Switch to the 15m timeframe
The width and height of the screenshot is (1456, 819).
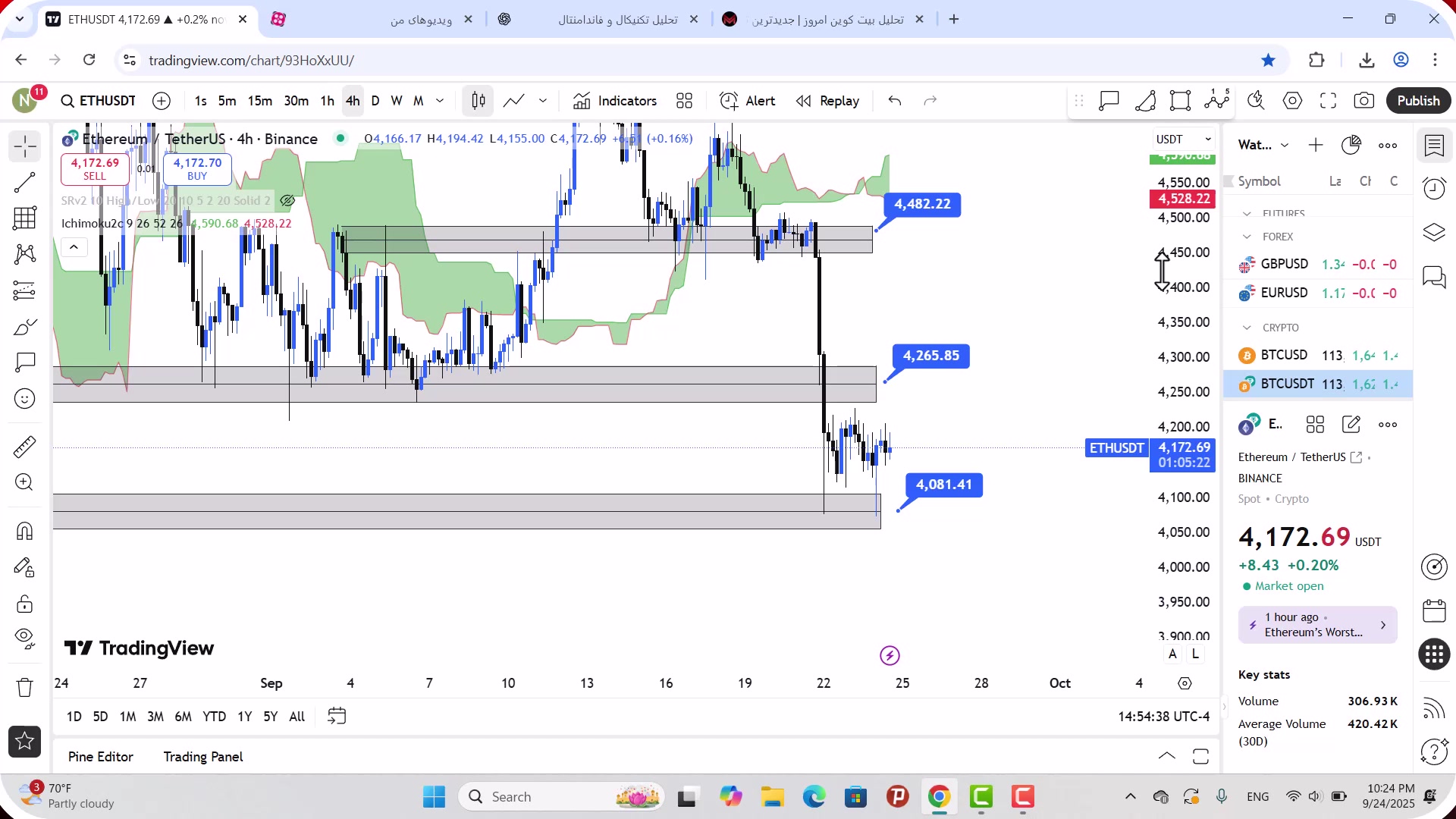click(x=259, y=101)
